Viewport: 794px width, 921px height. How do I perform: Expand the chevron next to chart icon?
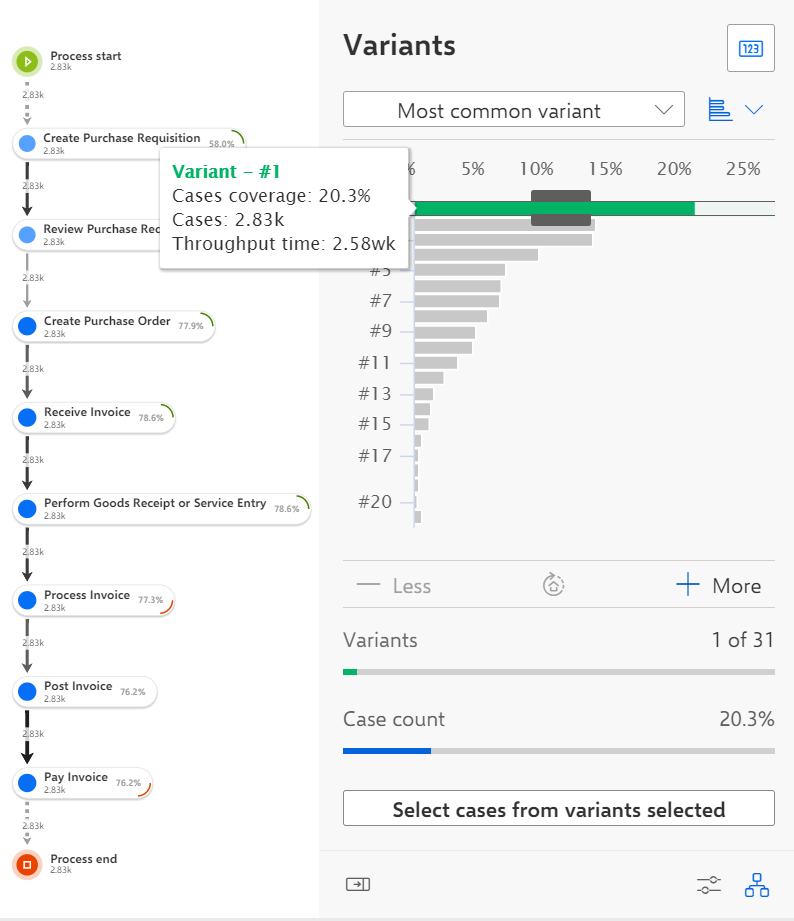tap(754, 110)
